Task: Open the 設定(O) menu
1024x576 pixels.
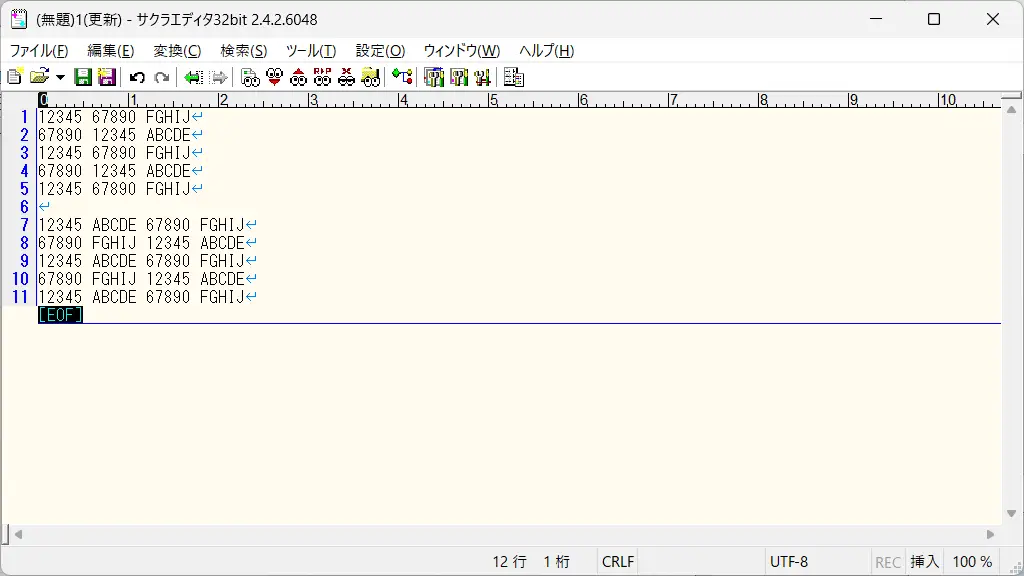Action: point(380,51)
